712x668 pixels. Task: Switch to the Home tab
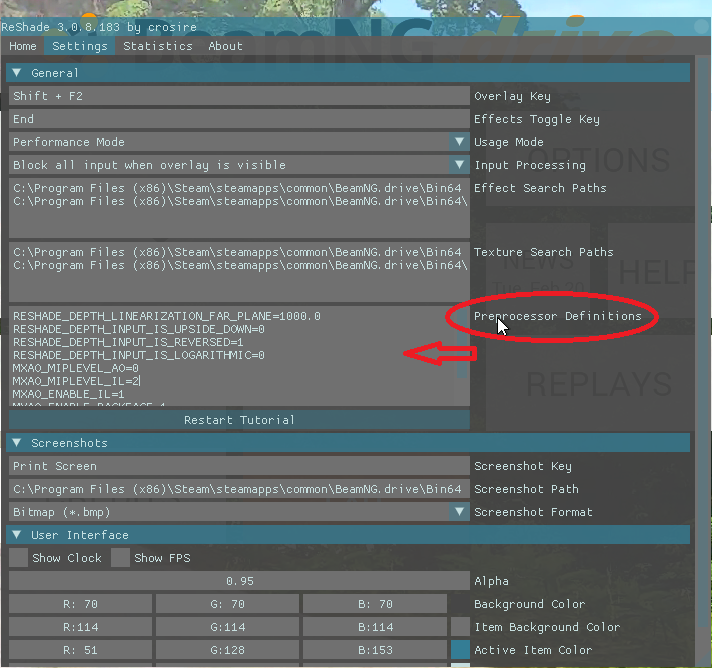pos(23,46)
